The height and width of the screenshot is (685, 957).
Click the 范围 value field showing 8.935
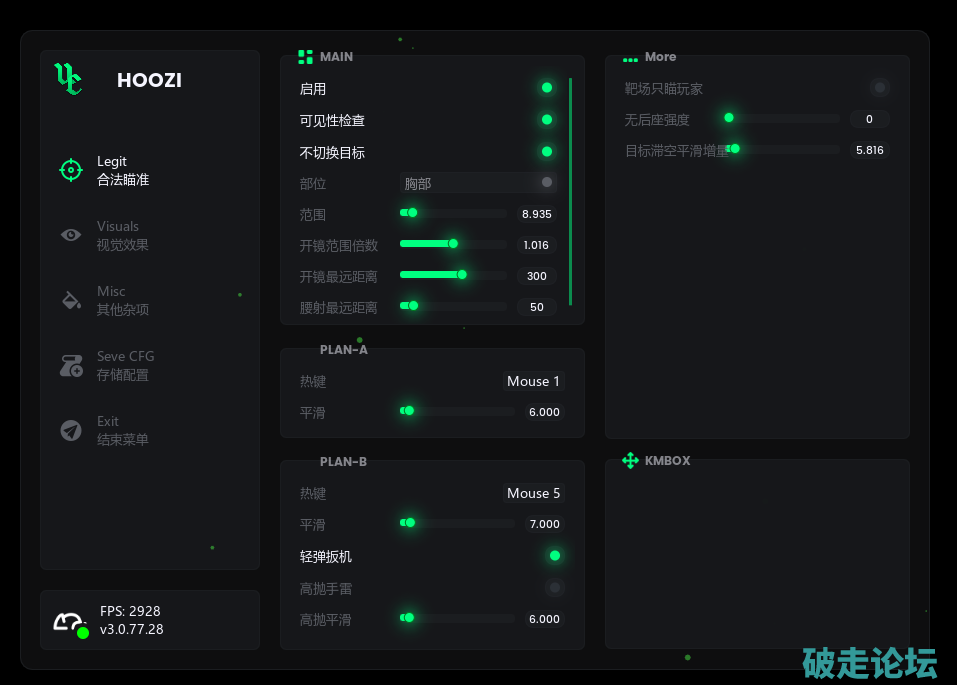click(x=537, y=214)
